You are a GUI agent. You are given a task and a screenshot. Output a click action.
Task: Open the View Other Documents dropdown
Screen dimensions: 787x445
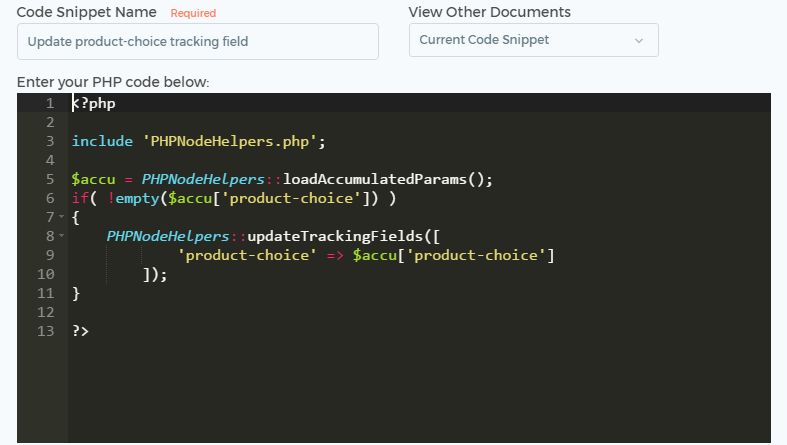pos(534,40)
